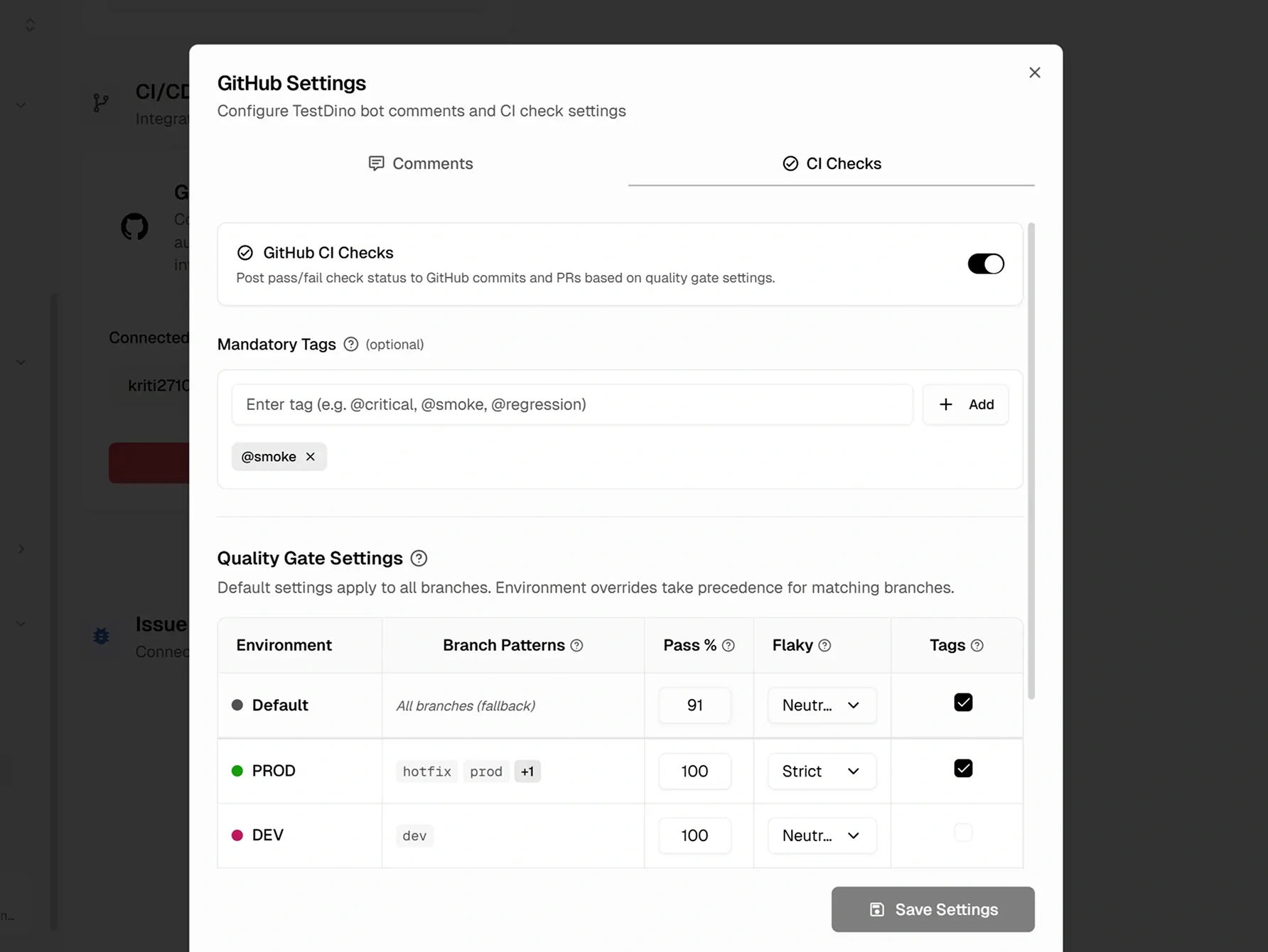Click the PROD environment label
The width and height of the screenshot is (1268, 952).
pos(274,771)
